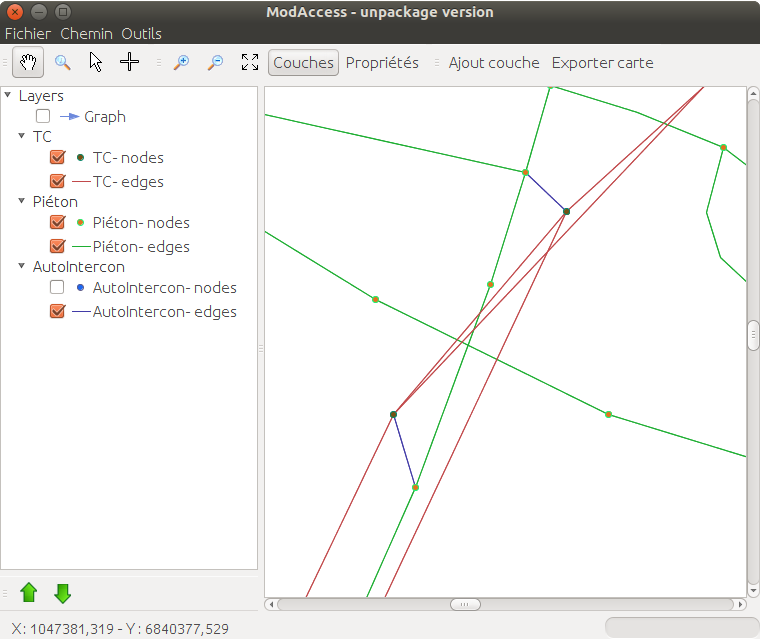Screen dimensions: 760x639
Task: Toggle the Couches panel button
Action: (303, 63)
